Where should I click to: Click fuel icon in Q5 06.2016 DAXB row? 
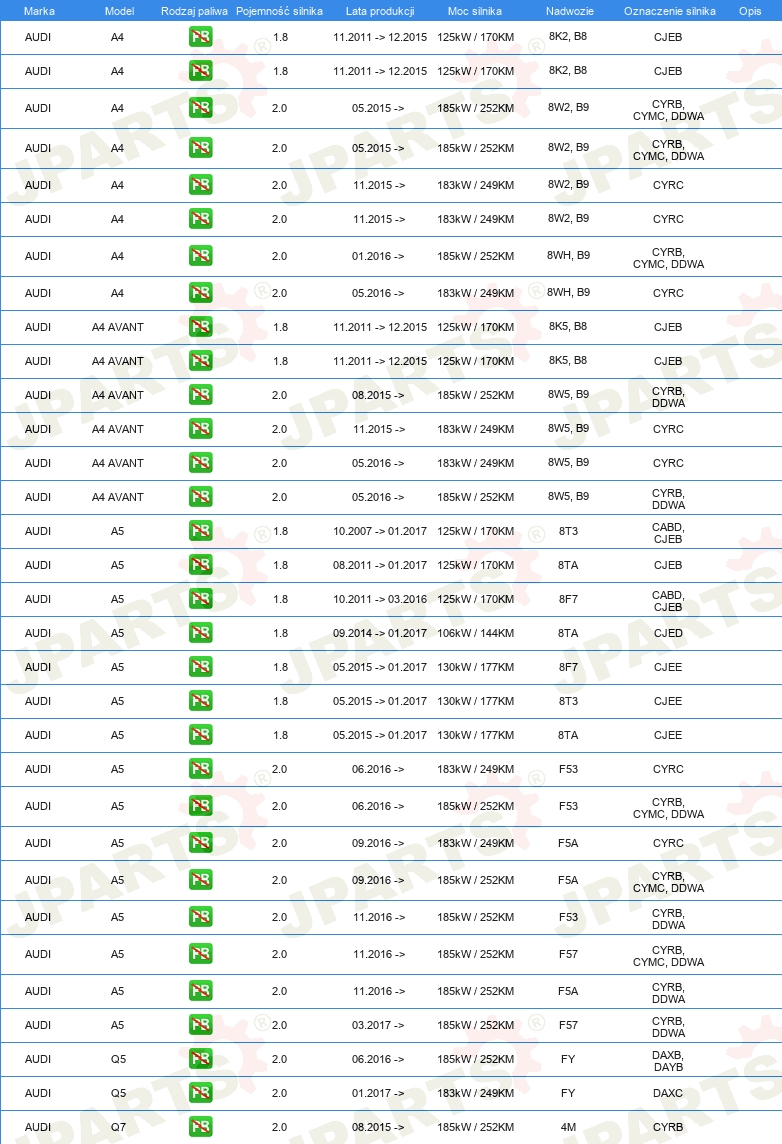201,1059
